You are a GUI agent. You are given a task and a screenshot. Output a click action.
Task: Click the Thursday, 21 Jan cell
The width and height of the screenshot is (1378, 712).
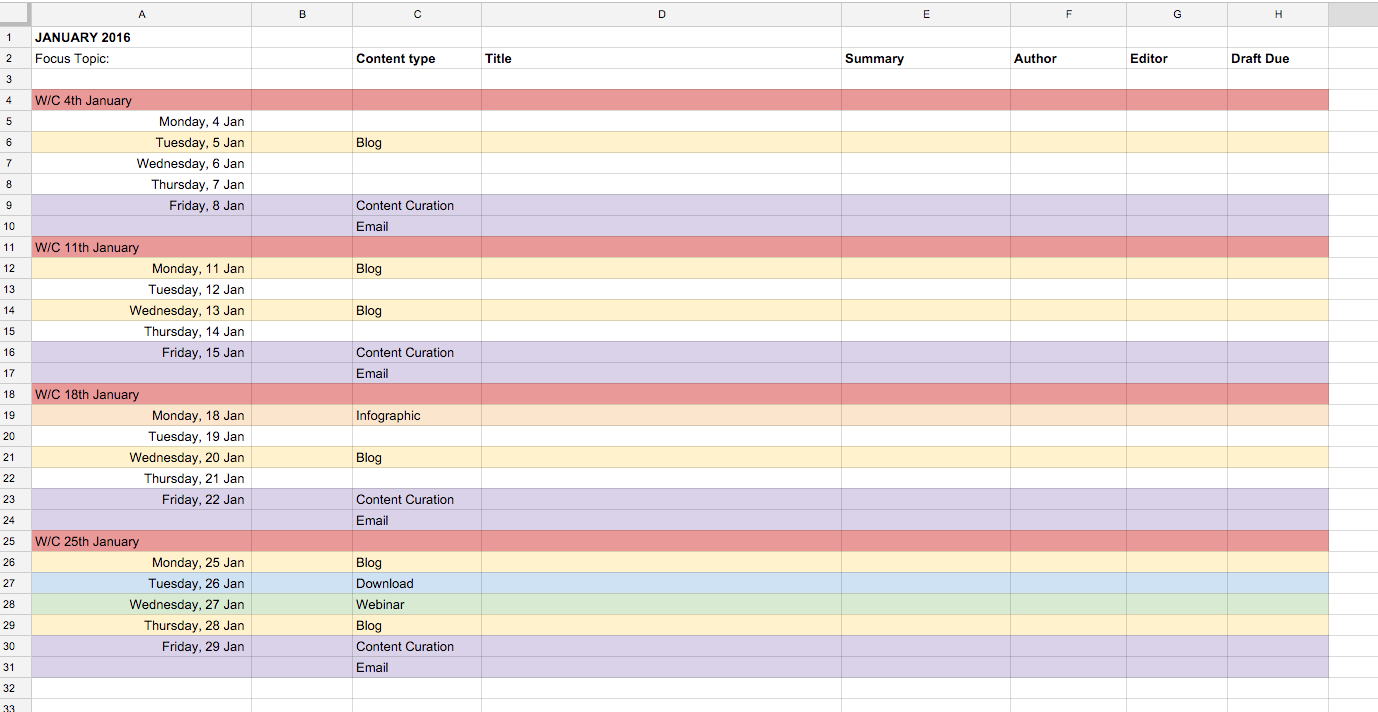click(141, 479)
